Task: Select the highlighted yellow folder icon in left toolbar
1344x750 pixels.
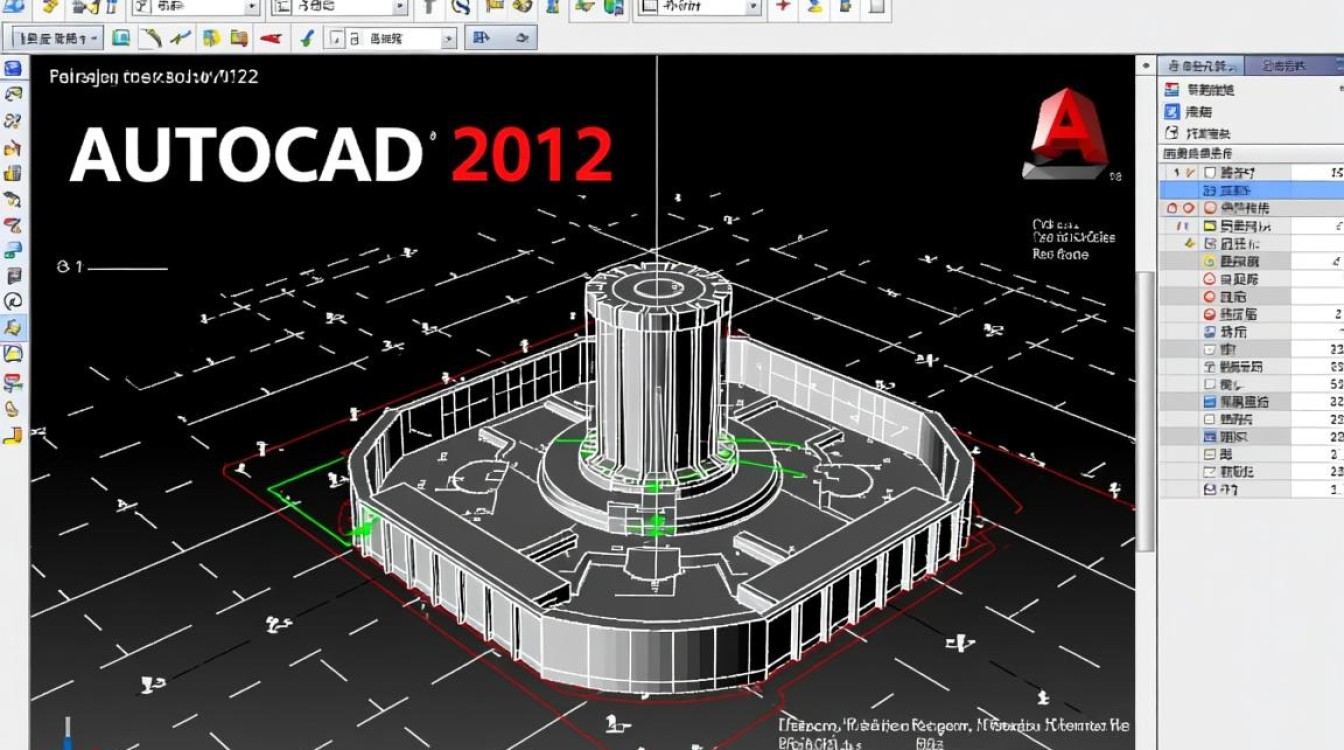Action: coord(14,327)
